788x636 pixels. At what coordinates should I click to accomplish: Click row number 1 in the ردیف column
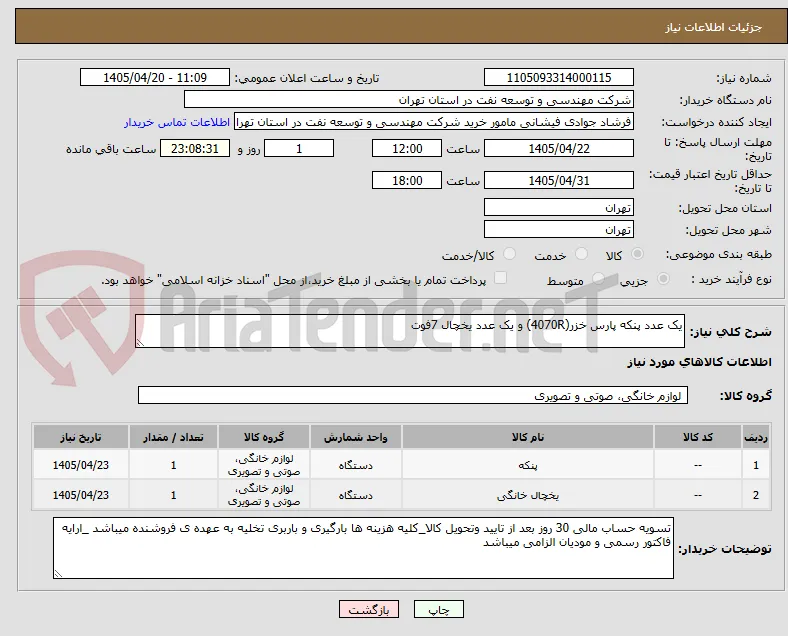[x=755, y=465]
